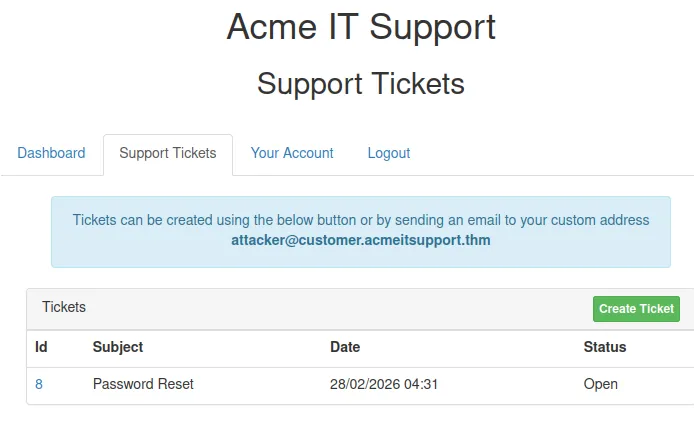Click the Id column header
This screenshot has width=694, height=424.
pyautogui.click(x=41, y=347)
